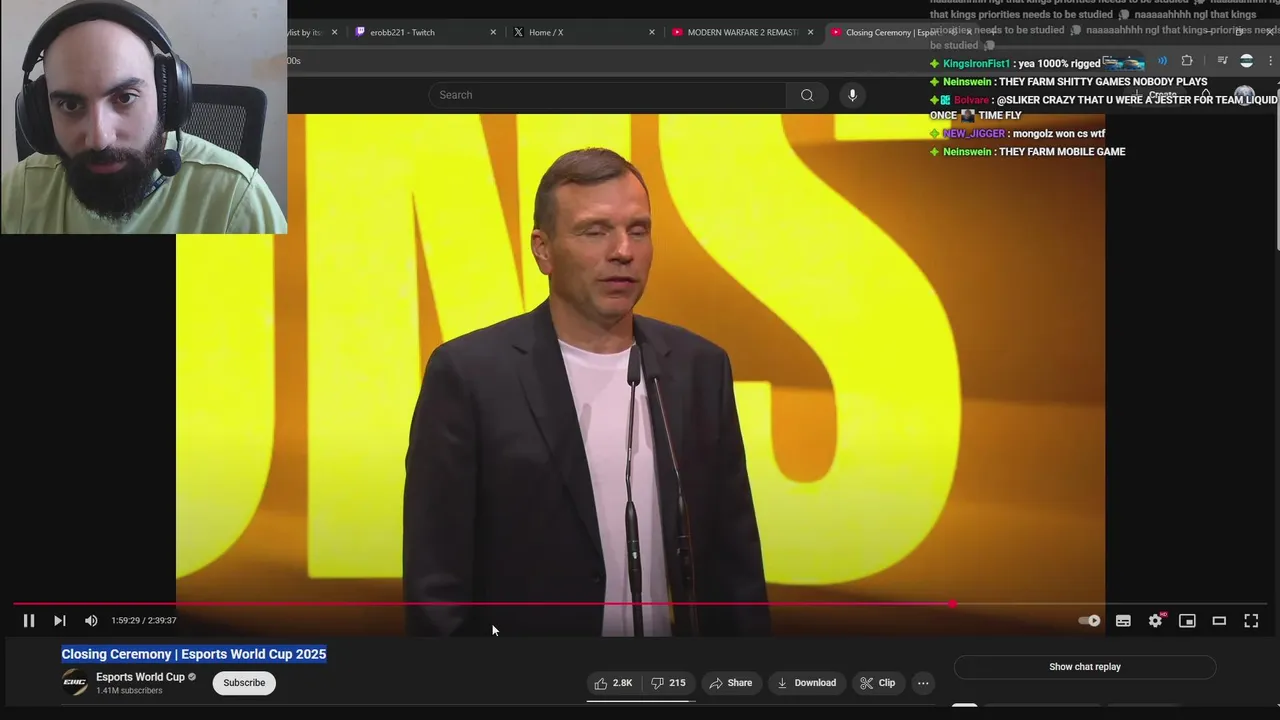Click Show chat replay button
The width and height of the screenshot is (1280, 720).
(1085, 667)
